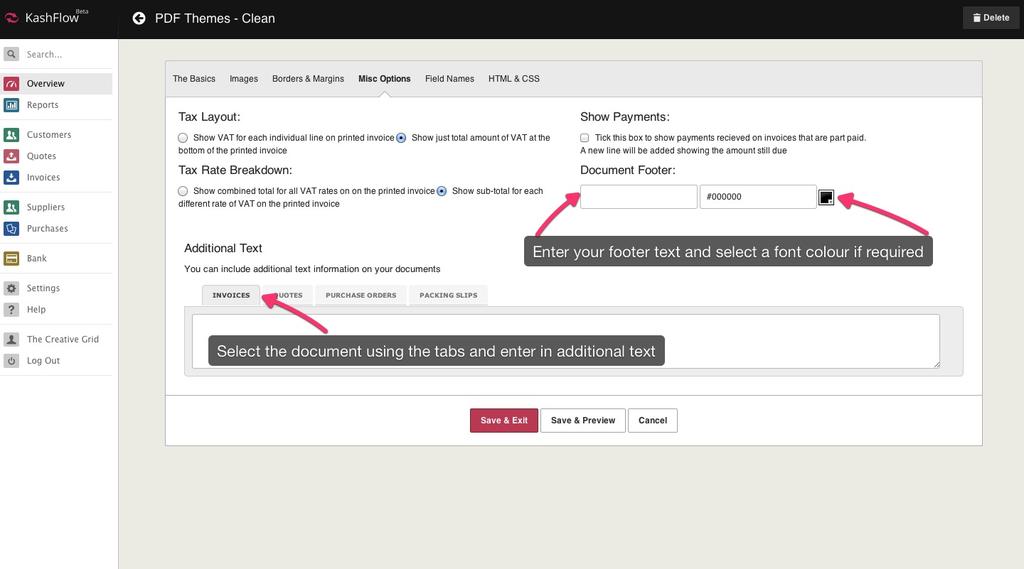1024x569 pixels.
Task: Click into the Document Footer text field
Action: click(x=638, y=197)
